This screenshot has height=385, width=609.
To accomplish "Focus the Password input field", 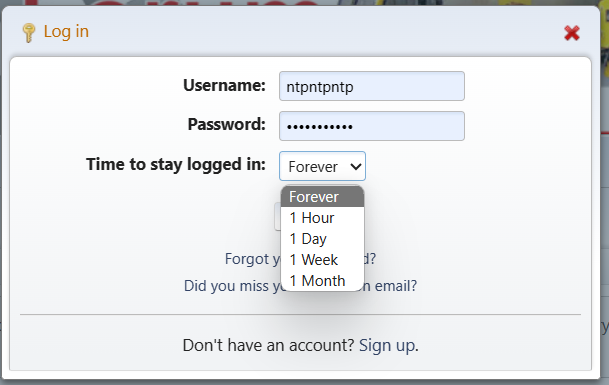I will pyautogui.click(x=372, y=126).
